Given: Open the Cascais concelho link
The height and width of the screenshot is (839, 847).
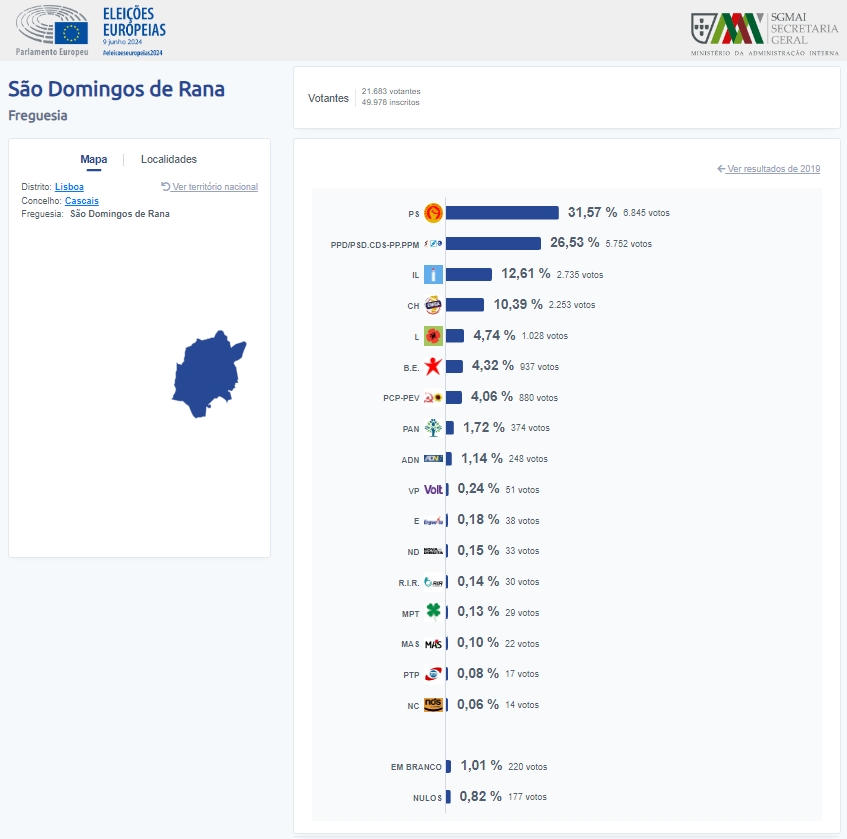Looking at the screenshot, I should 82,201.
